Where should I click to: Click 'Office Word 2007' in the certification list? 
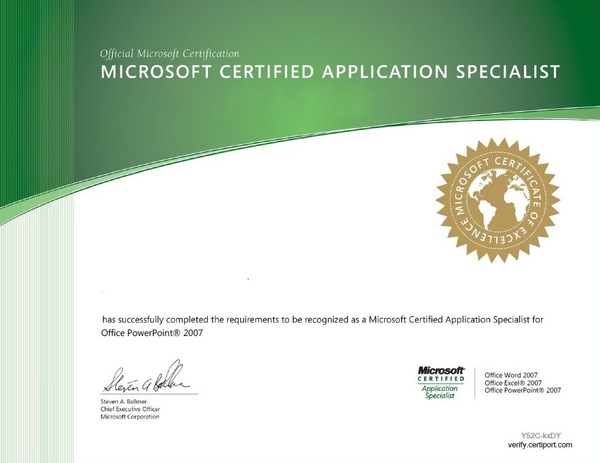511,375
